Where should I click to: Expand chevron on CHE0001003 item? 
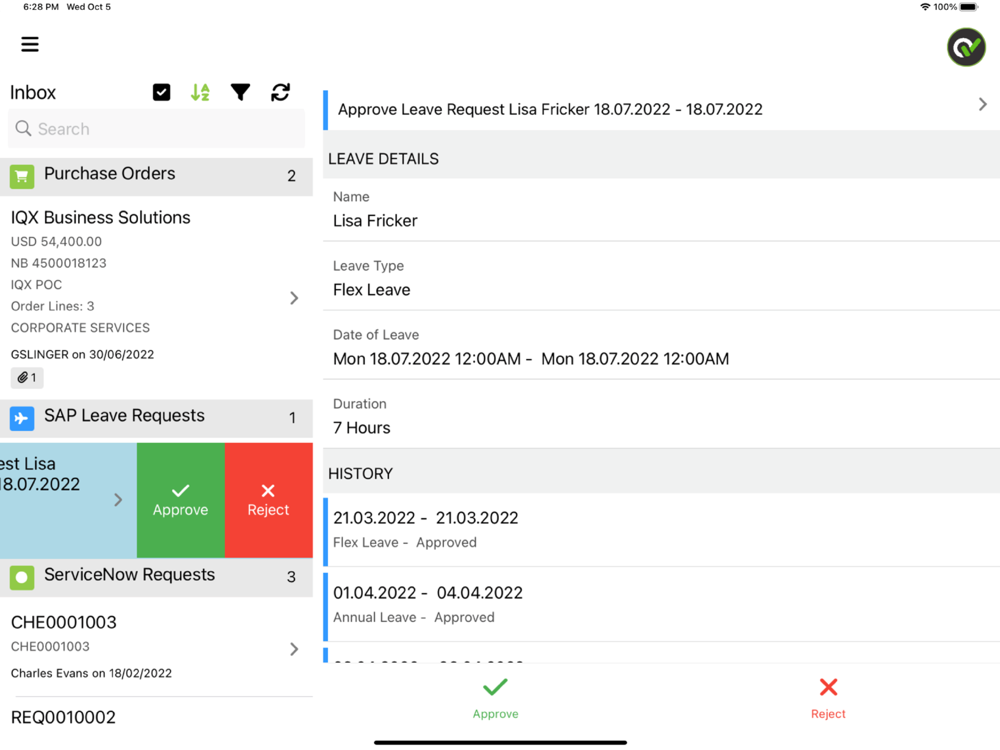tap(294, 649)
